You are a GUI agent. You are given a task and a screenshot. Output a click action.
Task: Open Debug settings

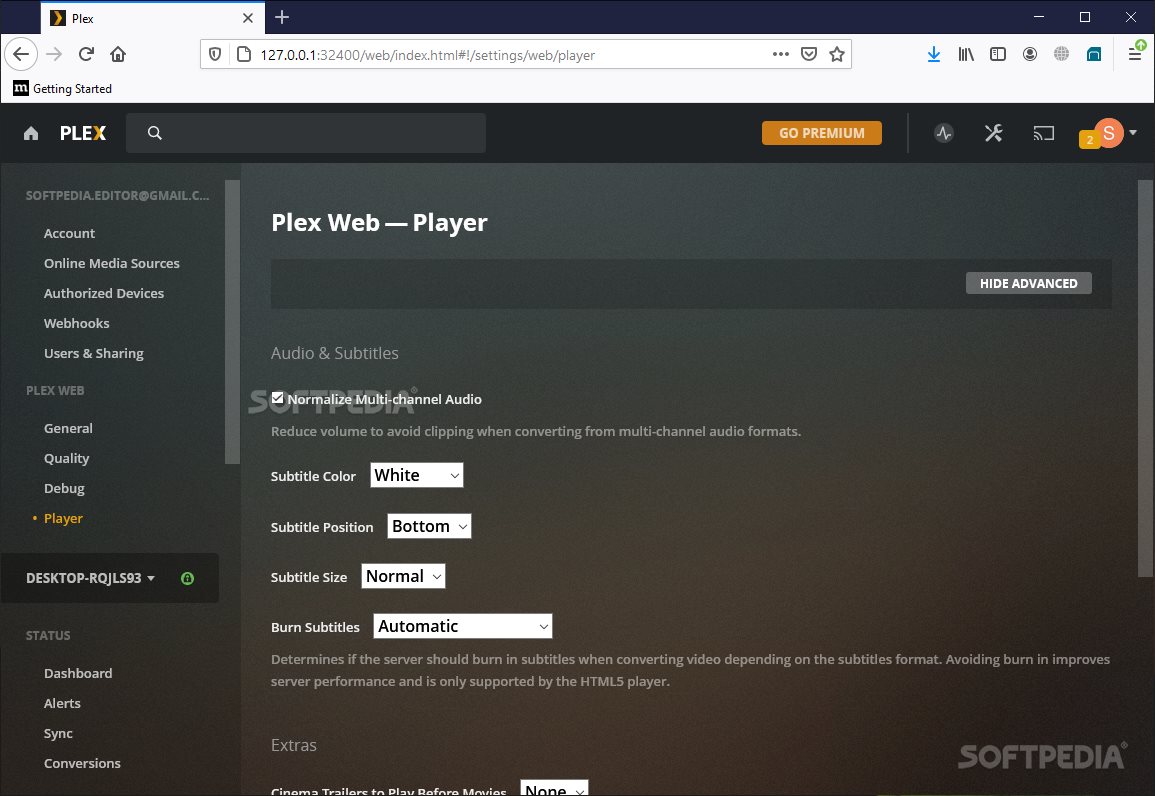[64, 489]
